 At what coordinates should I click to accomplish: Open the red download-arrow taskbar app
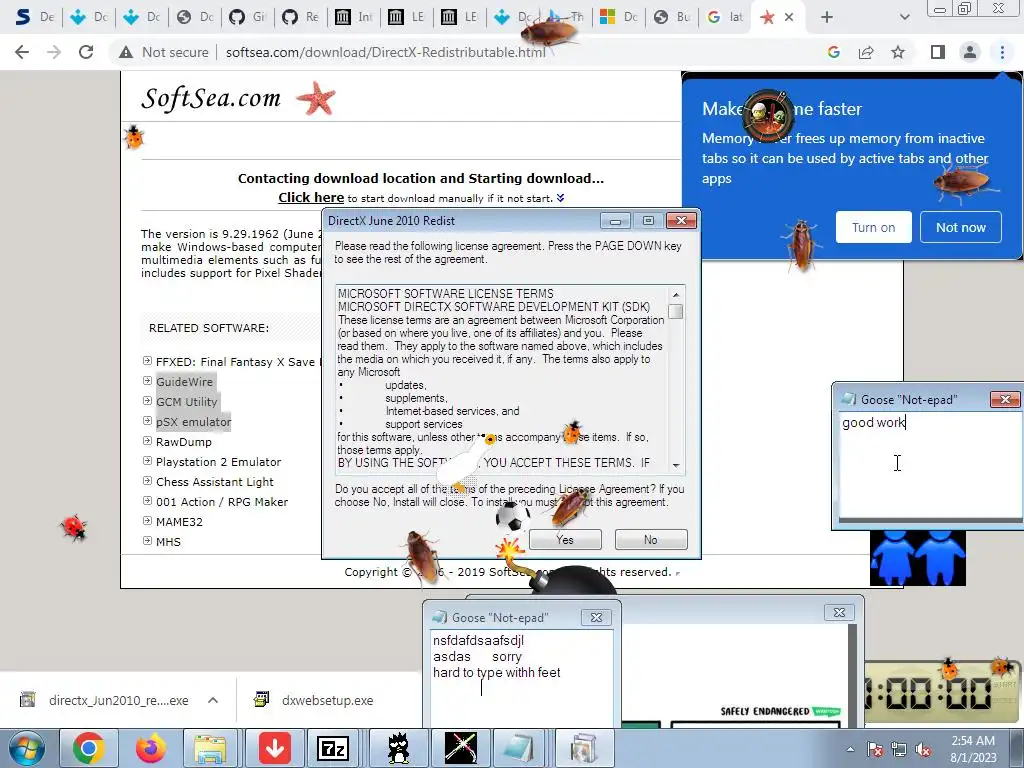click(x=274, y=748)
